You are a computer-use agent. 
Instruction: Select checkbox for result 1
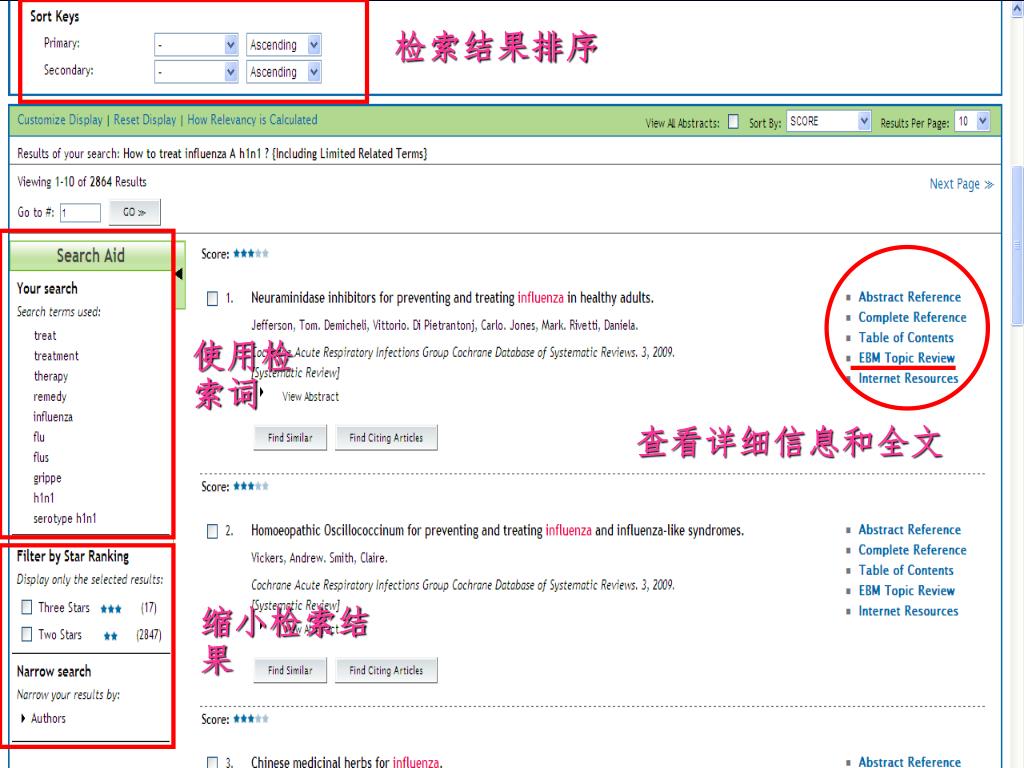[212, 298]
